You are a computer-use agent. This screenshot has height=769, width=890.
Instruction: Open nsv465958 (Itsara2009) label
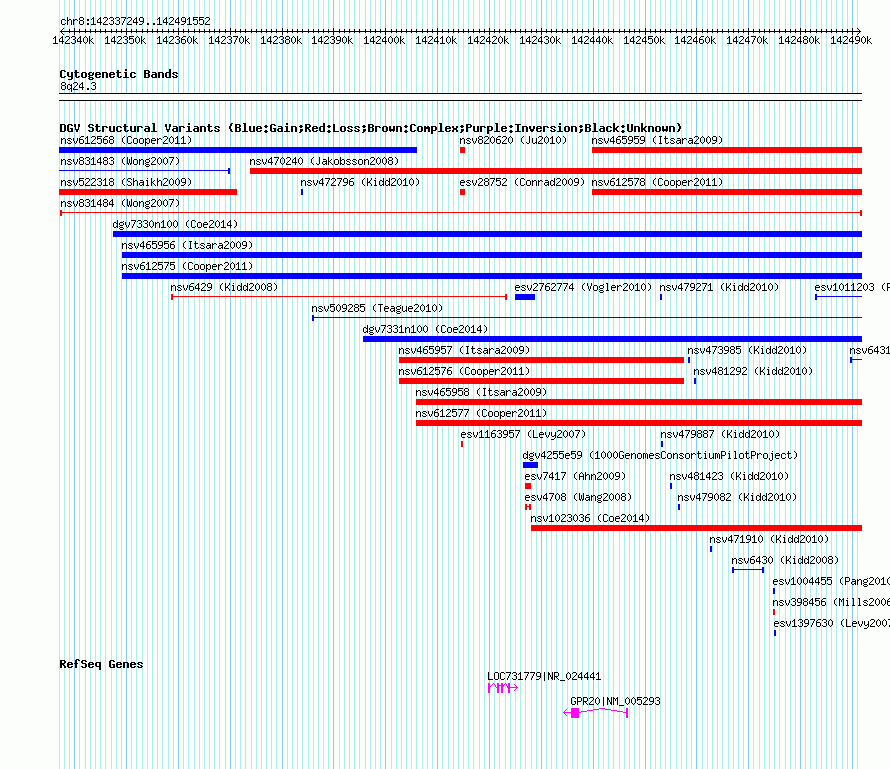pos(481,392)
